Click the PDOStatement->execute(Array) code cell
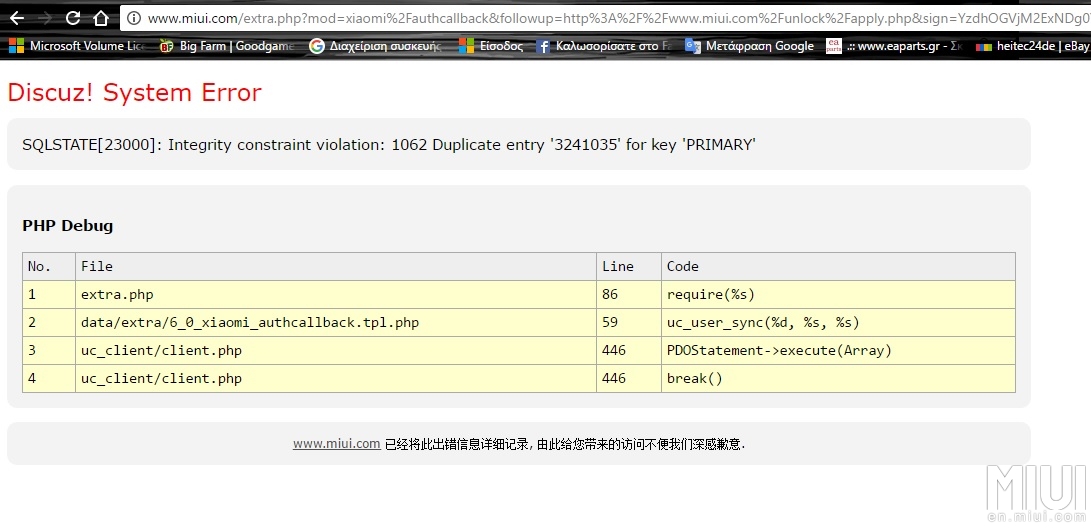The image size is (1091, 529). [838, 350]
